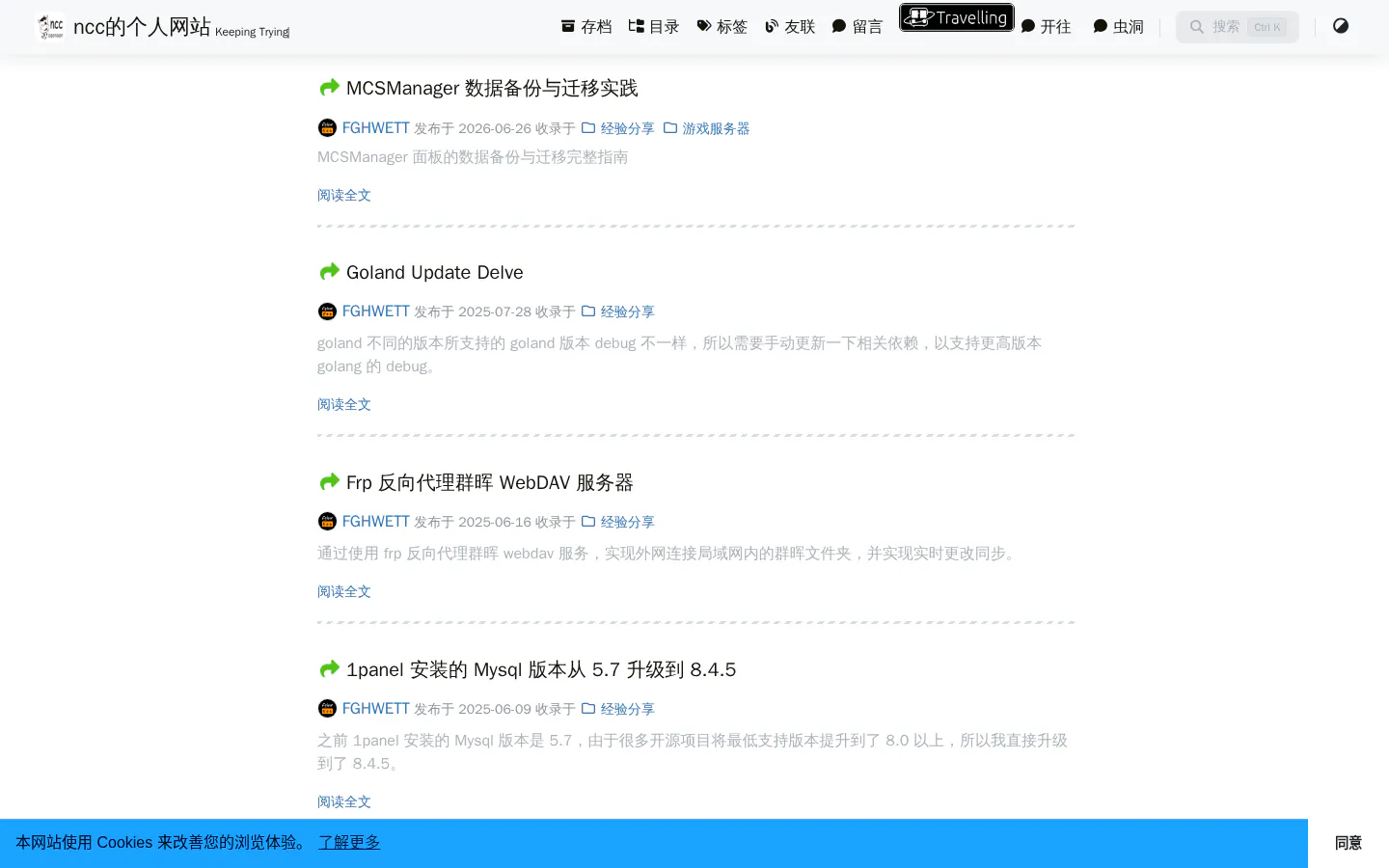Image resolution: width=1389 pixels, height=868 pixels.
Task: Read full MCSManager post via 阅读全文
Action: pyautogui.click(x=344, y=195)
